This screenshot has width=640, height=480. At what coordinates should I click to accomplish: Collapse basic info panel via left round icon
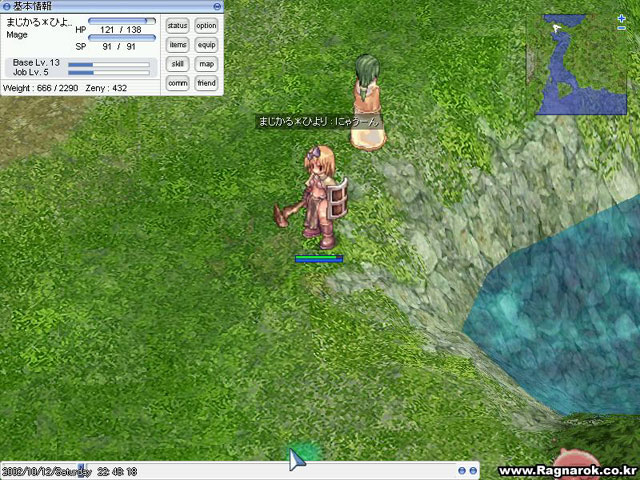[x=6, y=6]
